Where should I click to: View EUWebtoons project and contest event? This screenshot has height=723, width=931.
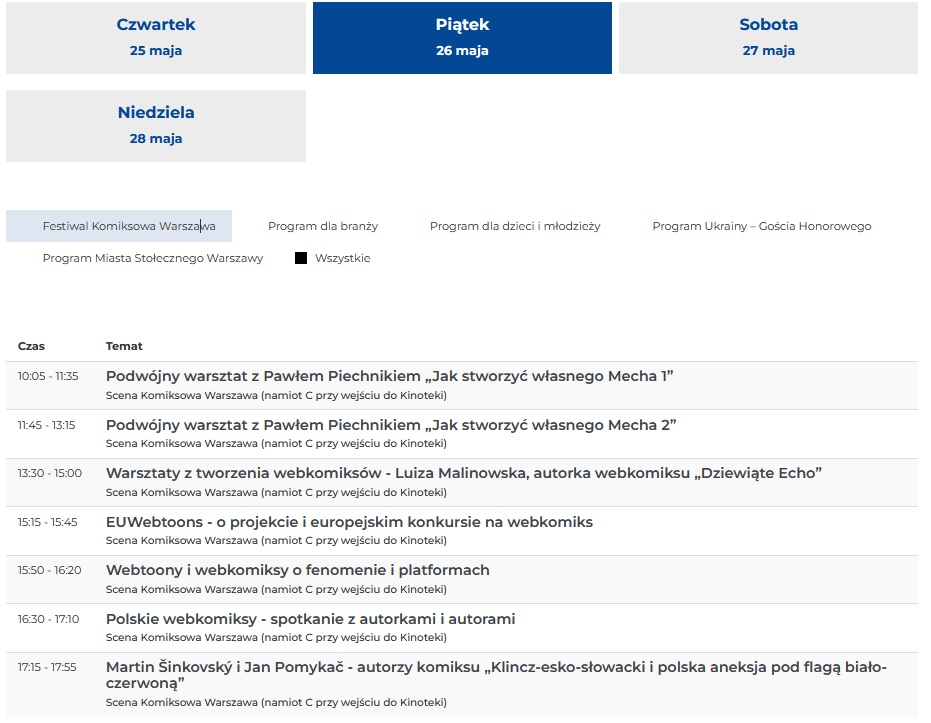click(x=349, y=522)
